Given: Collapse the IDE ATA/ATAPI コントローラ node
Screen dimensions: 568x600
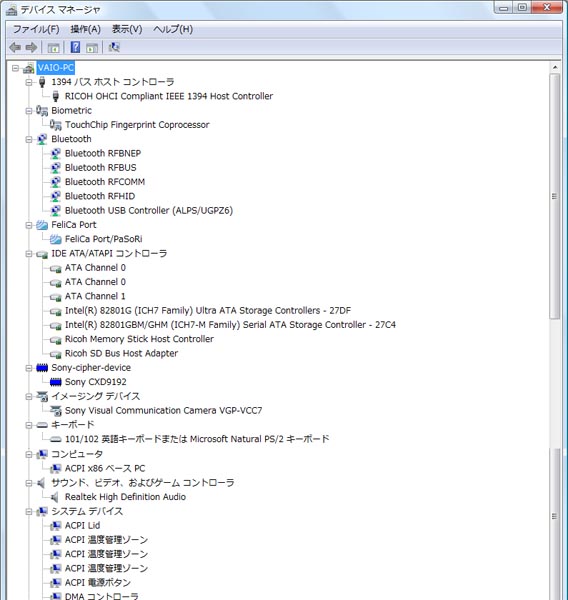Looking at the screenshot, I should pos(29,254).
